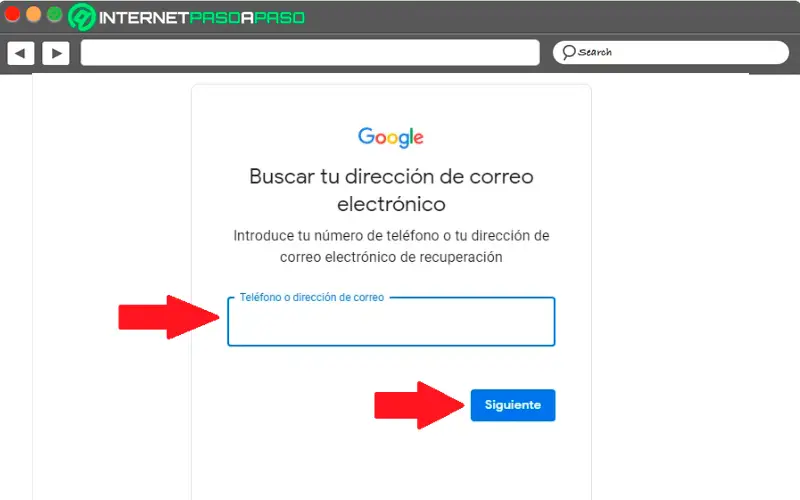Click the Google logo

[391, 137]
